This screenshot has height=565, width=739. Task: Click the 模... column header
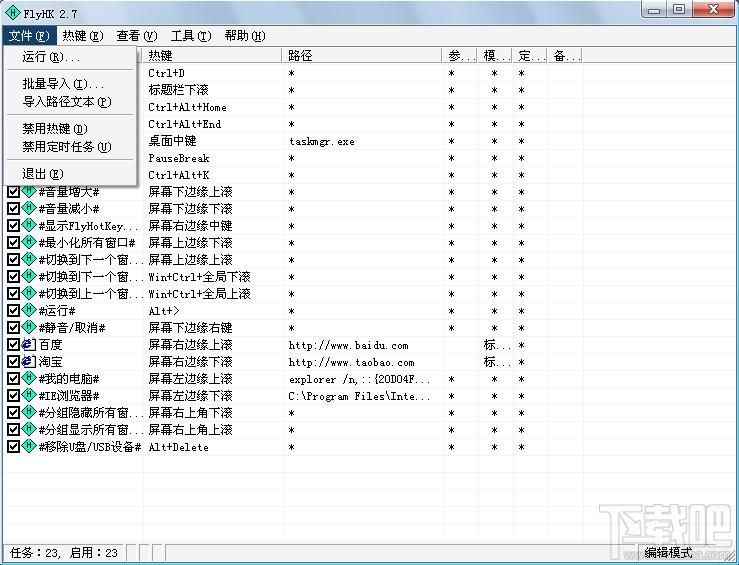pos(495,56)
